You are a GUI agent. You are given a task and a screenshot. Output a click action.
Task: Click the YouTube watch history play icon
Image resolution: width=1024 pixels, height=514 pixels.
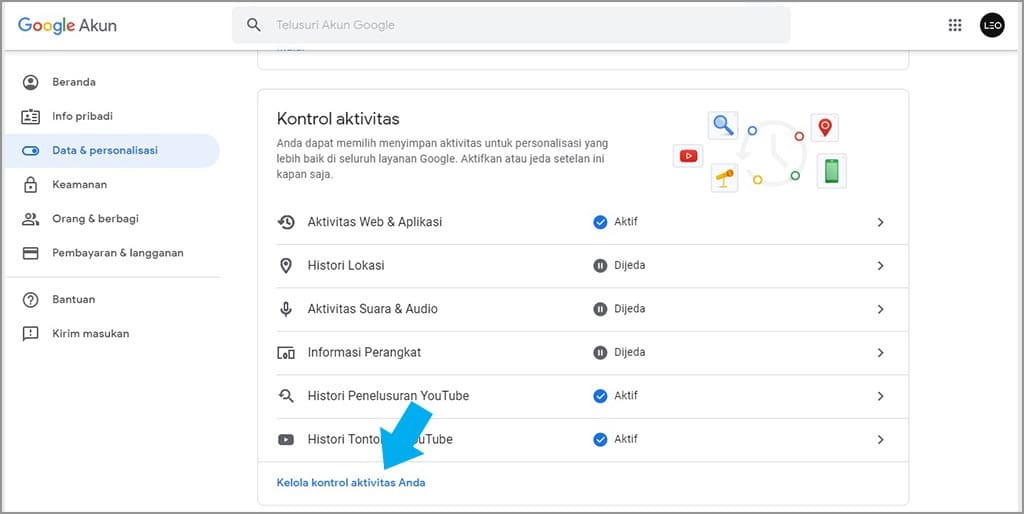[x=286, y=440]
